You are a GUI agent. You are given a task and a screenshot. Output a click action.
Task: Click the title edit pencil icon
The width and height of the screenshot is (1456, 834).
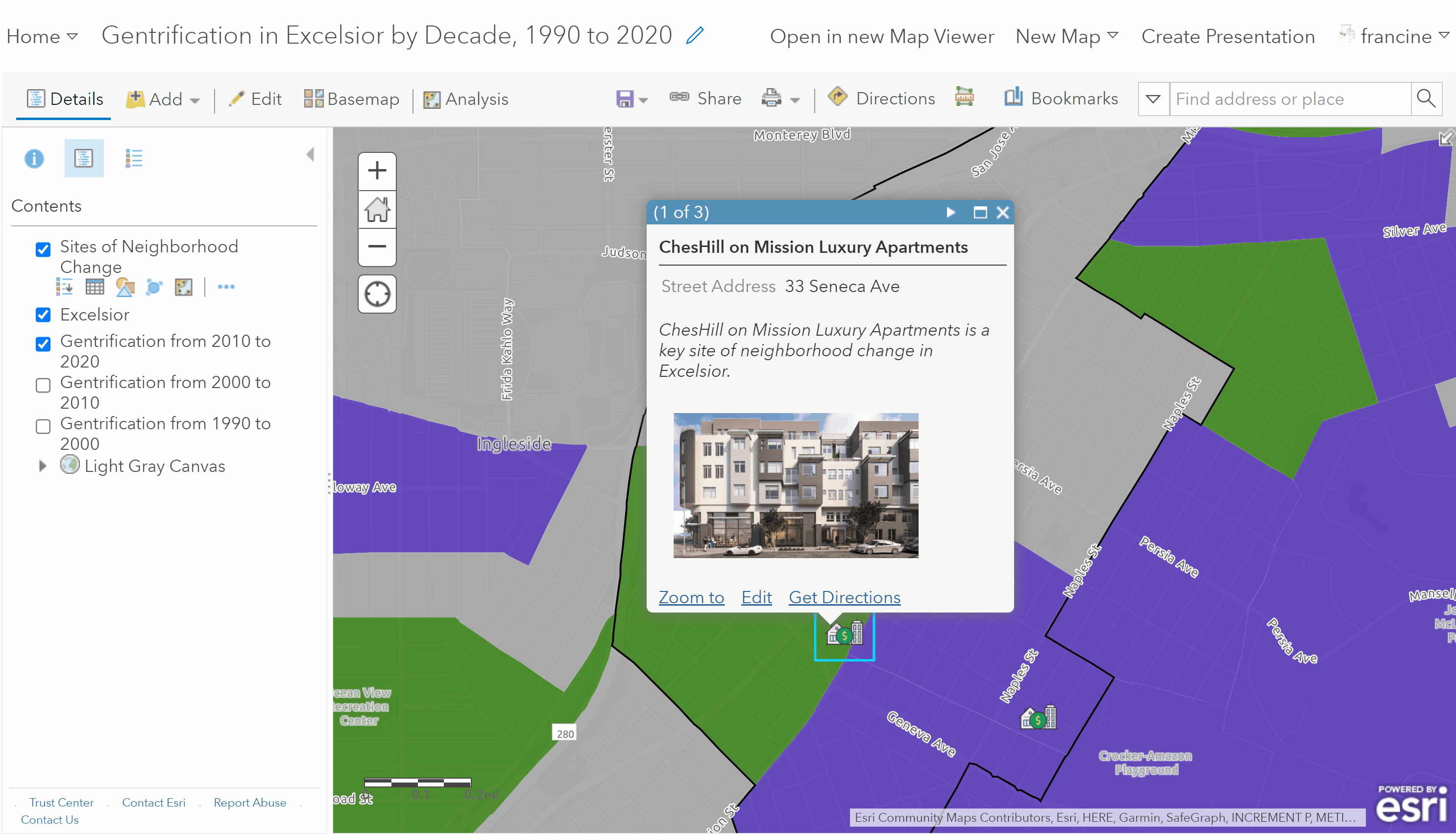pyautogui.click(x=695, y=35)
